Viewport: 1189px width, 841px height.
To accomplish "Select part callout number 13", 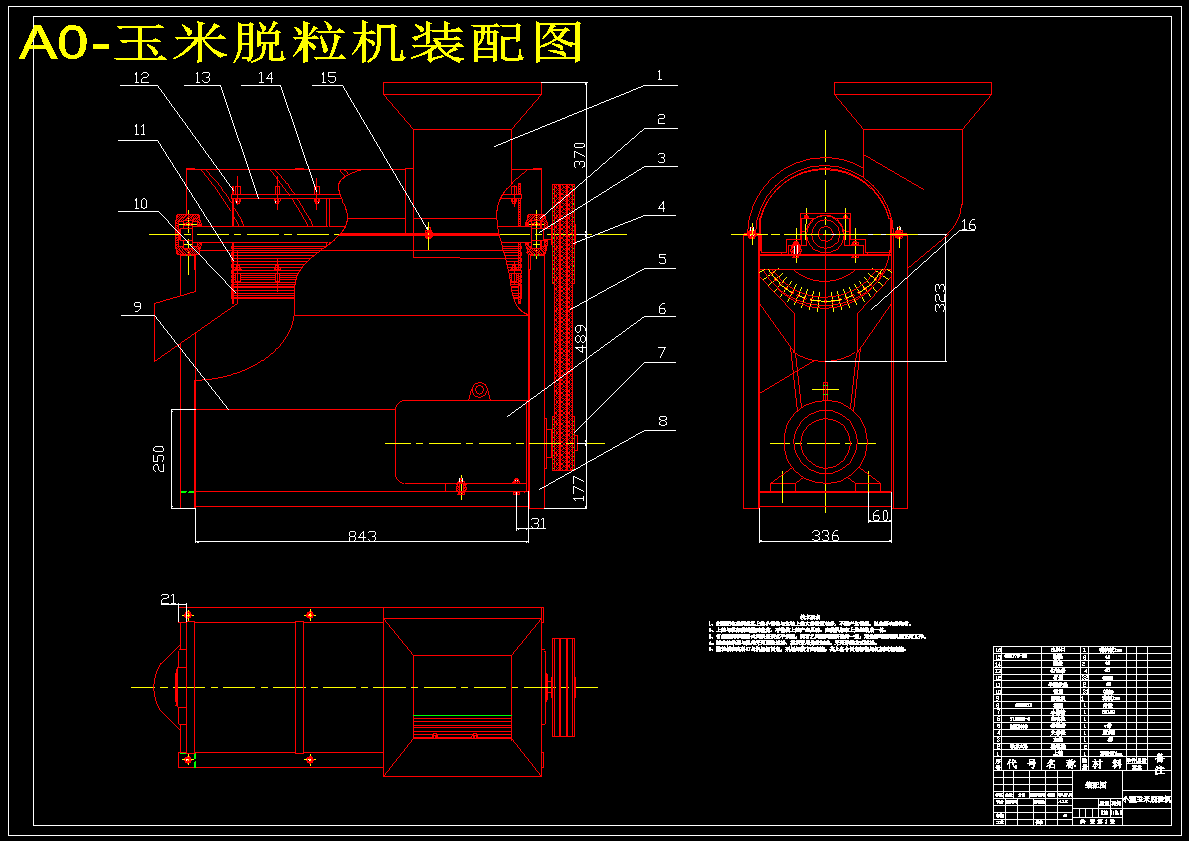I will [x=202, y=77].
